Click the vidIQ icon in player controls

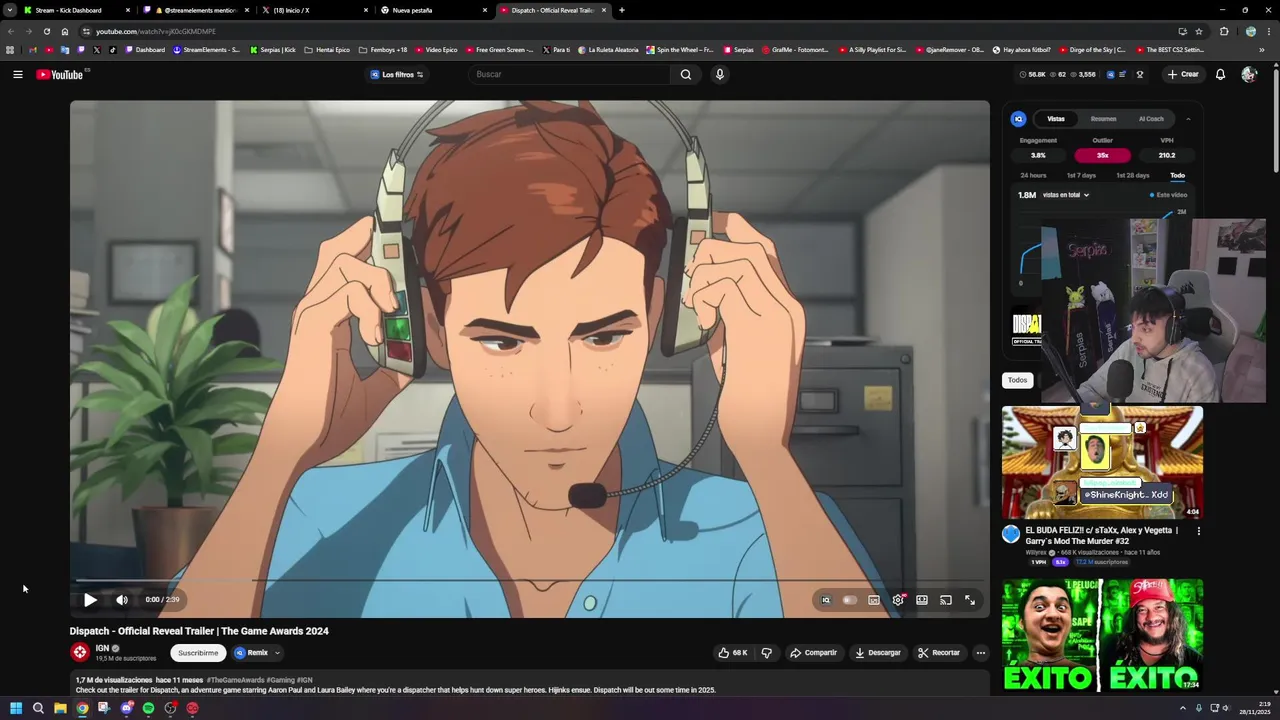826,600
